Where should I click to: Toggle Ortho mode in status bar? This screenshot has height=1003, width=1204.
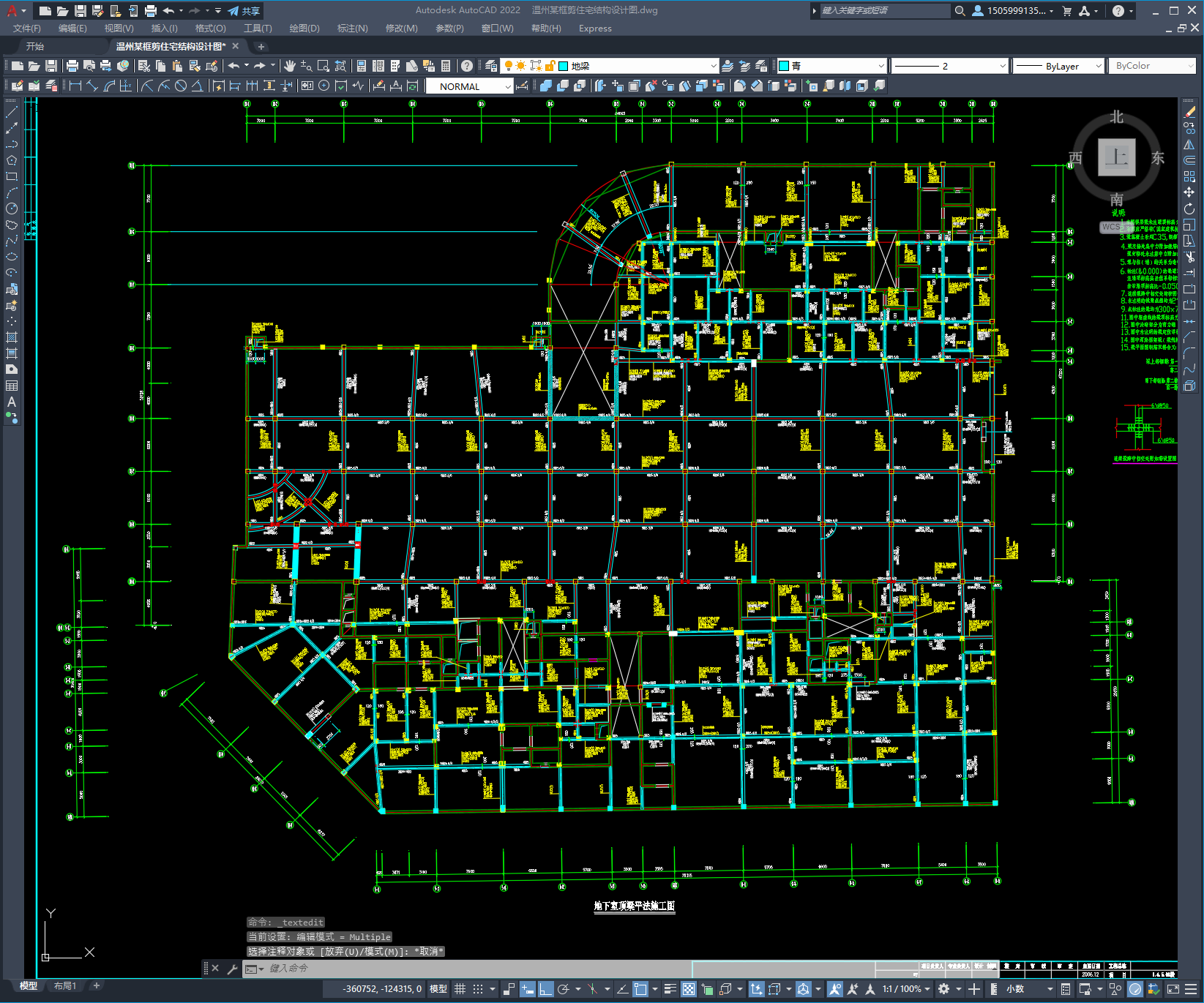545,989
